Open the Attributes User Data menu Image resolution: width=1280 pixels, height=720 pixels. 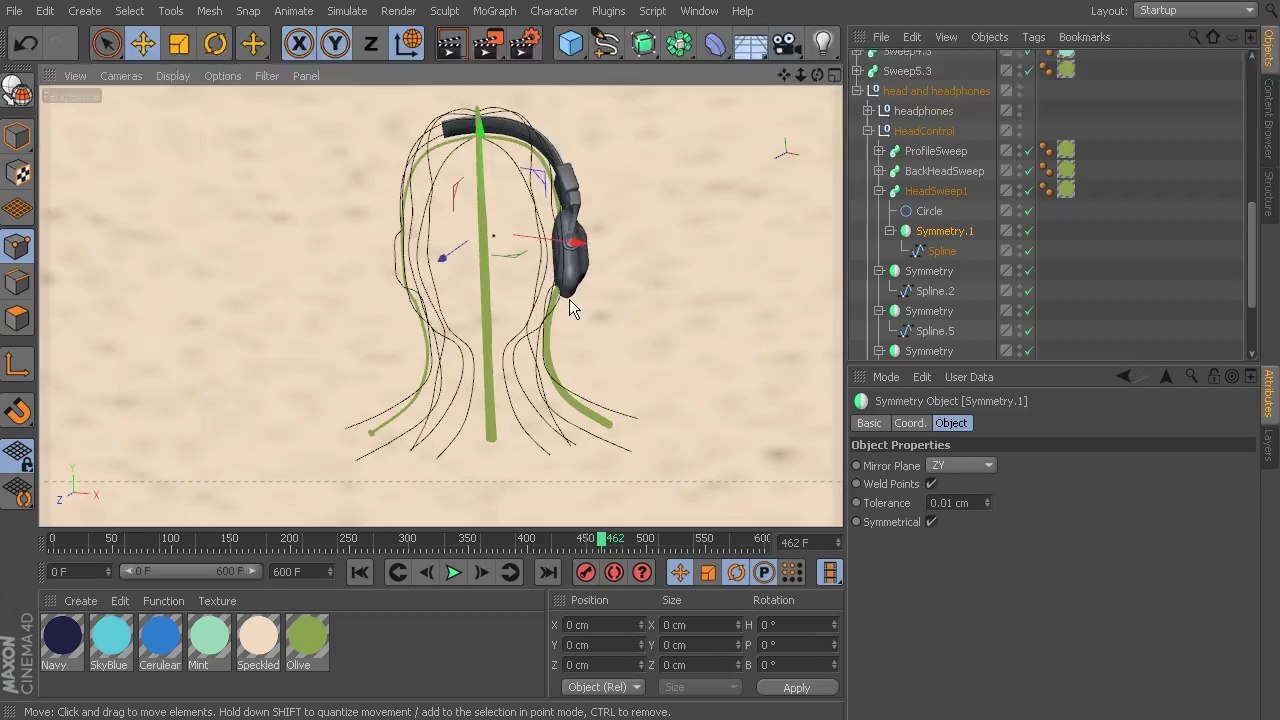[969, 377]
